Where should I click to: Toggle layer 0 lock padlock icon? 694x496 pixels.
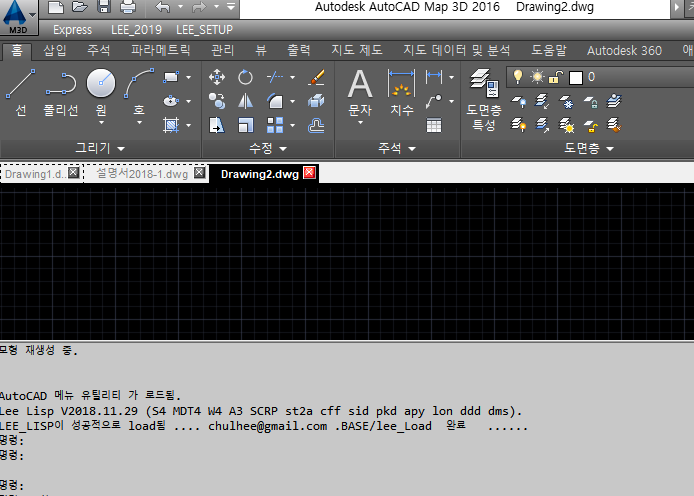click(556, 77)
